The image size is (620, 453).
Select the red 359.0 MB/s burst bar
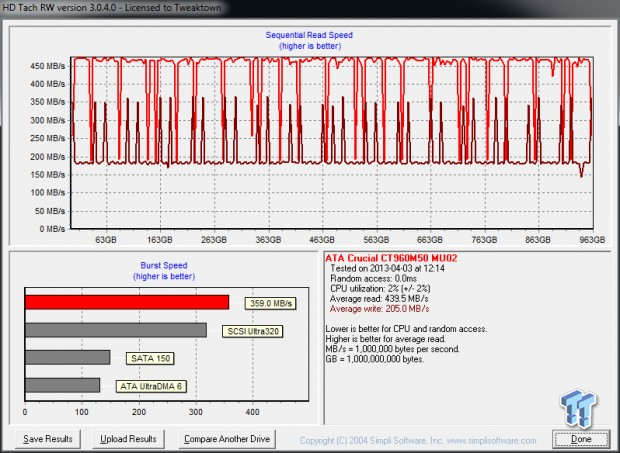click(127, 302)
